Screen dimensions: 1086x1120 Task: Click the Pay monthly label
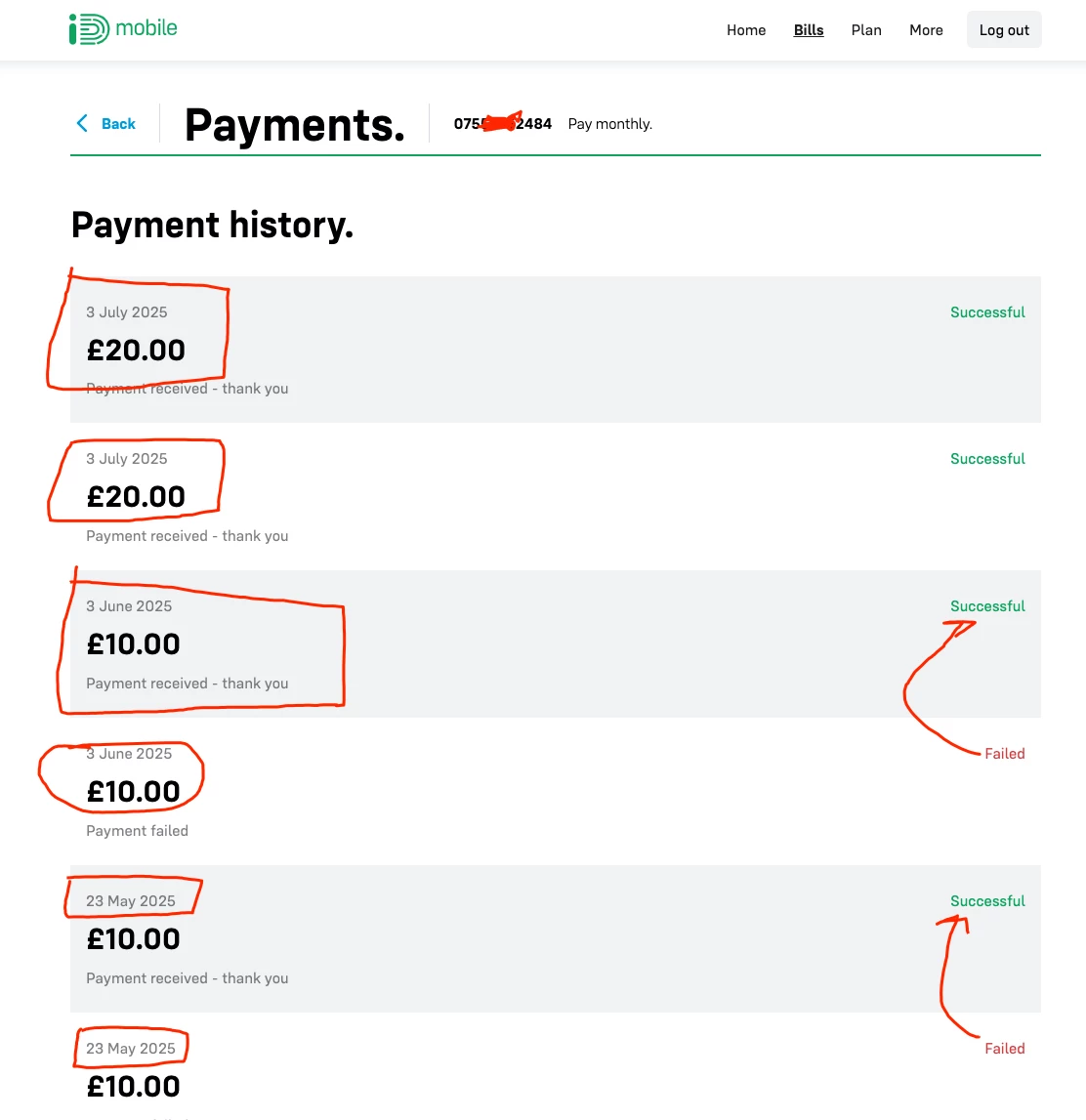tap(610, 124)
